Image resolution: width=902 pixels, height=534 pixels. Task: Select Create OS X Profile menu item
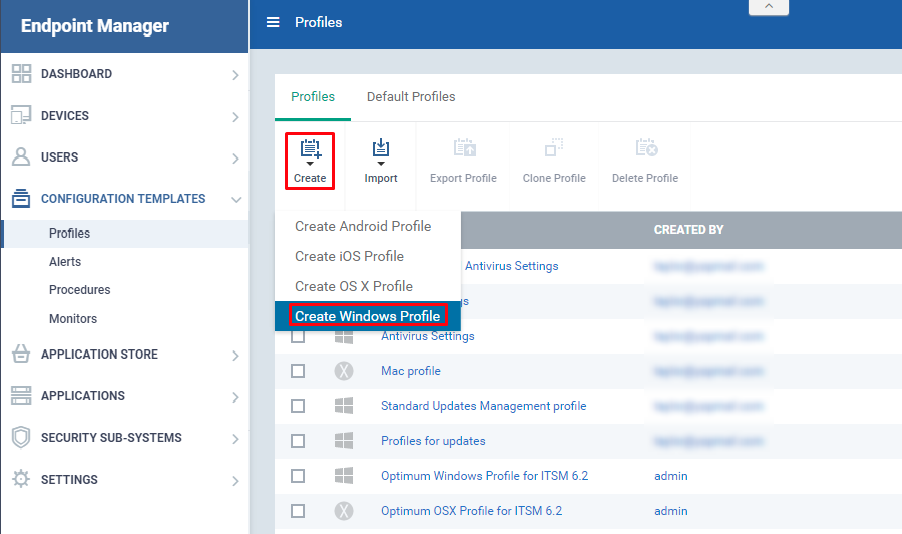(x=368, y=286)
